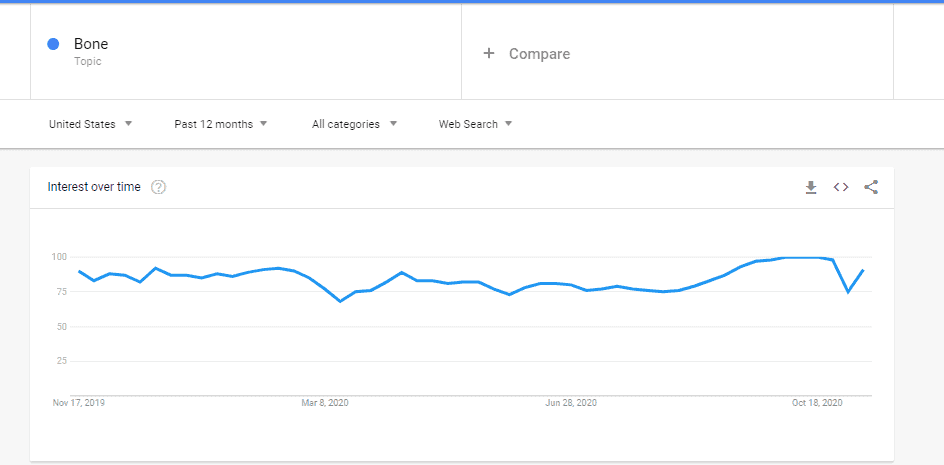This screenshot has width=944, height=465.
Task: Open help for Interest over time
Action: [158, 187]
